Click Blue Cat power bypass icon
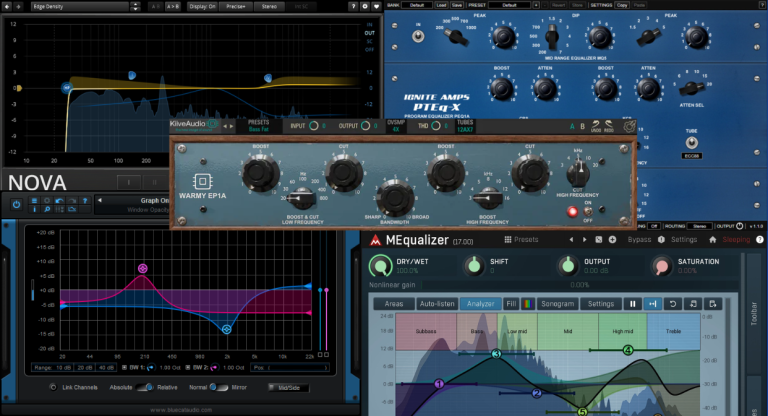 16,205
